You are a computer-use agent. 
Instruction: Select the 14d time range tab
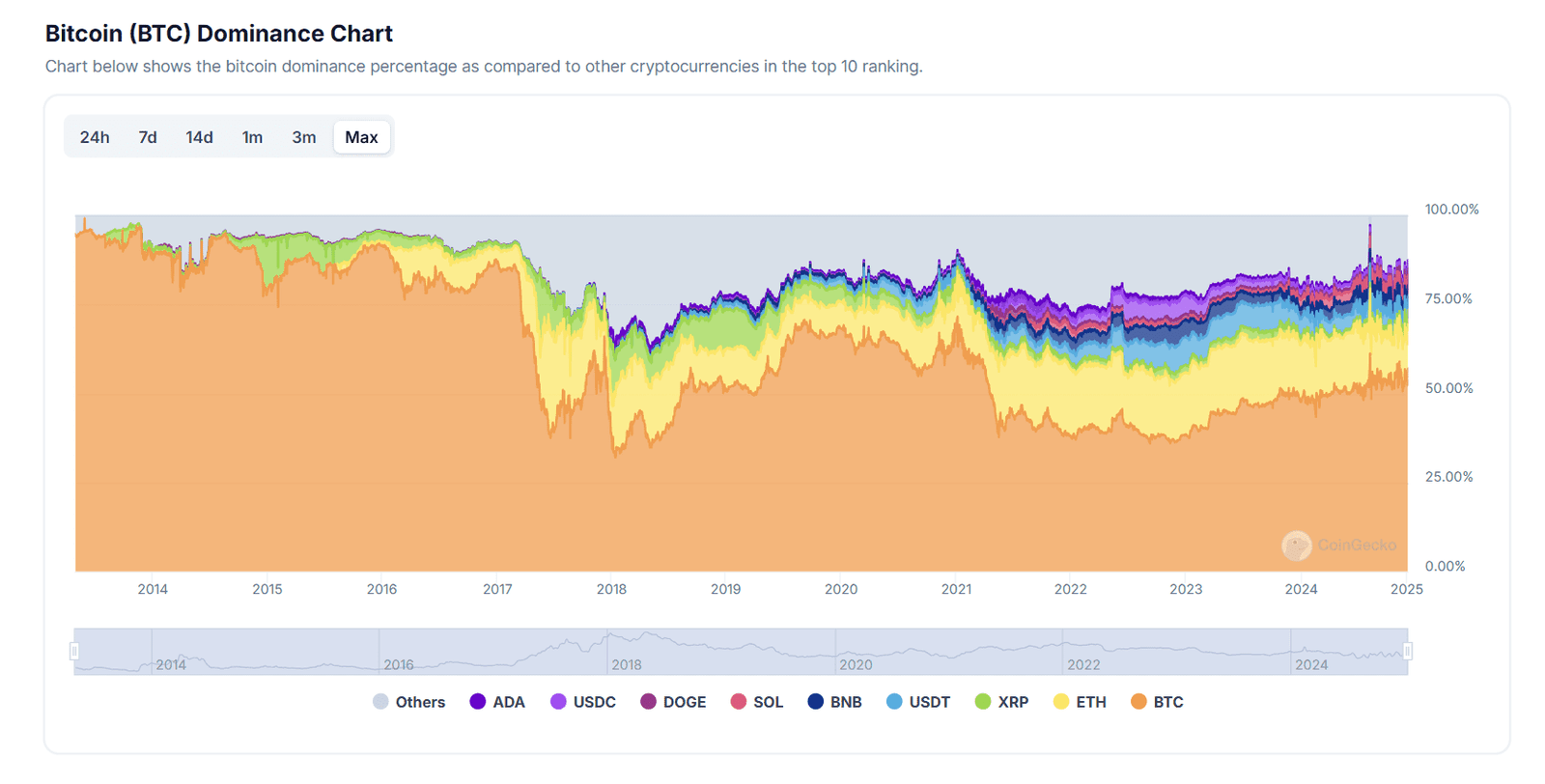click(x=199, y=136)
